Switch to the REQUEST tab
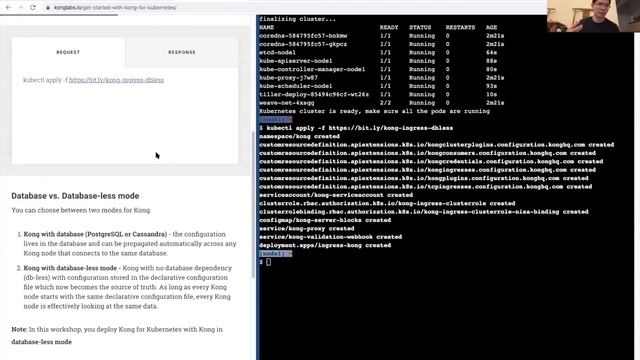The height and width of the screenshot is (360, 640). [x=68, y=52]
